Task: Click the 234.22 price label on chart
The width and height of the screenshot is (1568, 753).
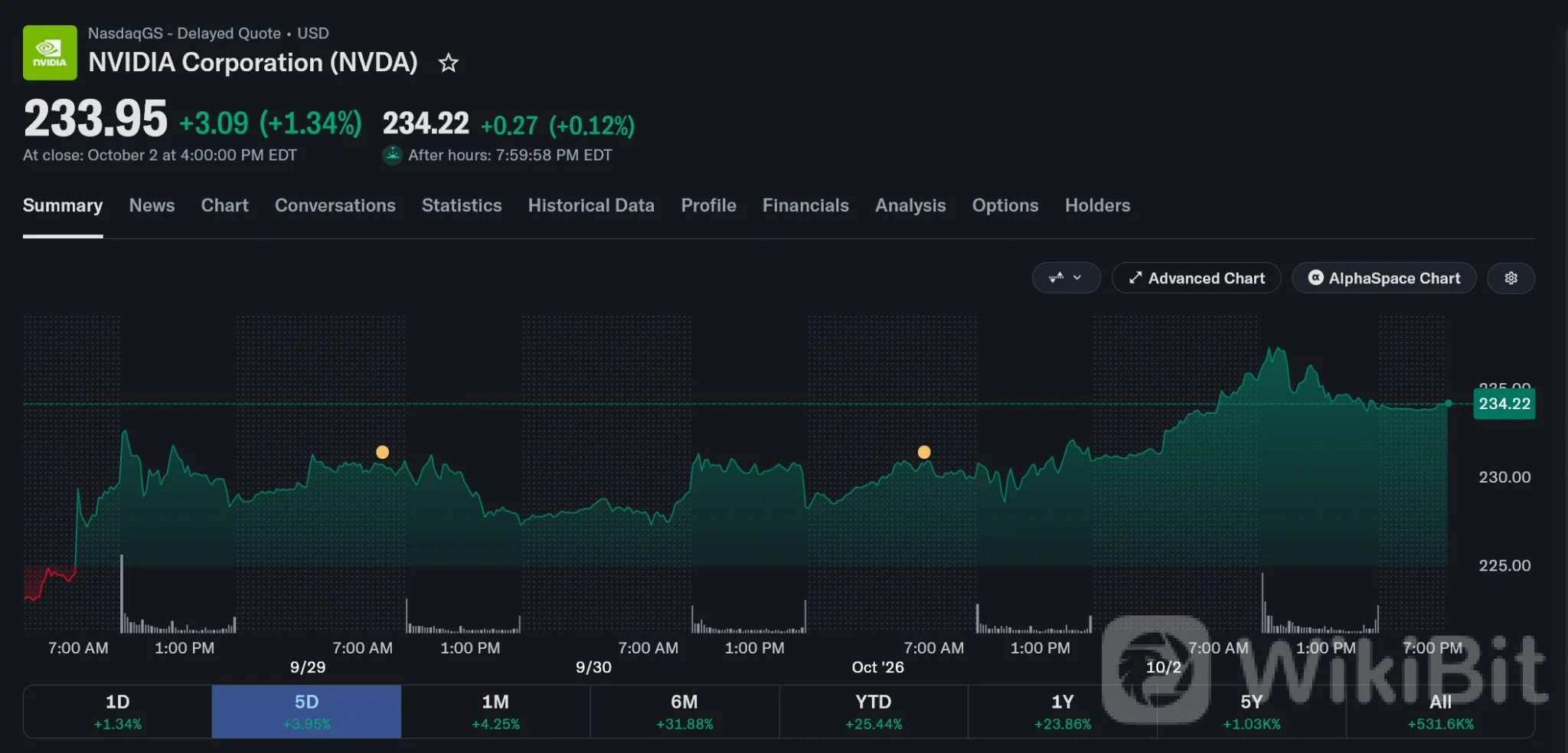Action: [x=1504, y=404]
